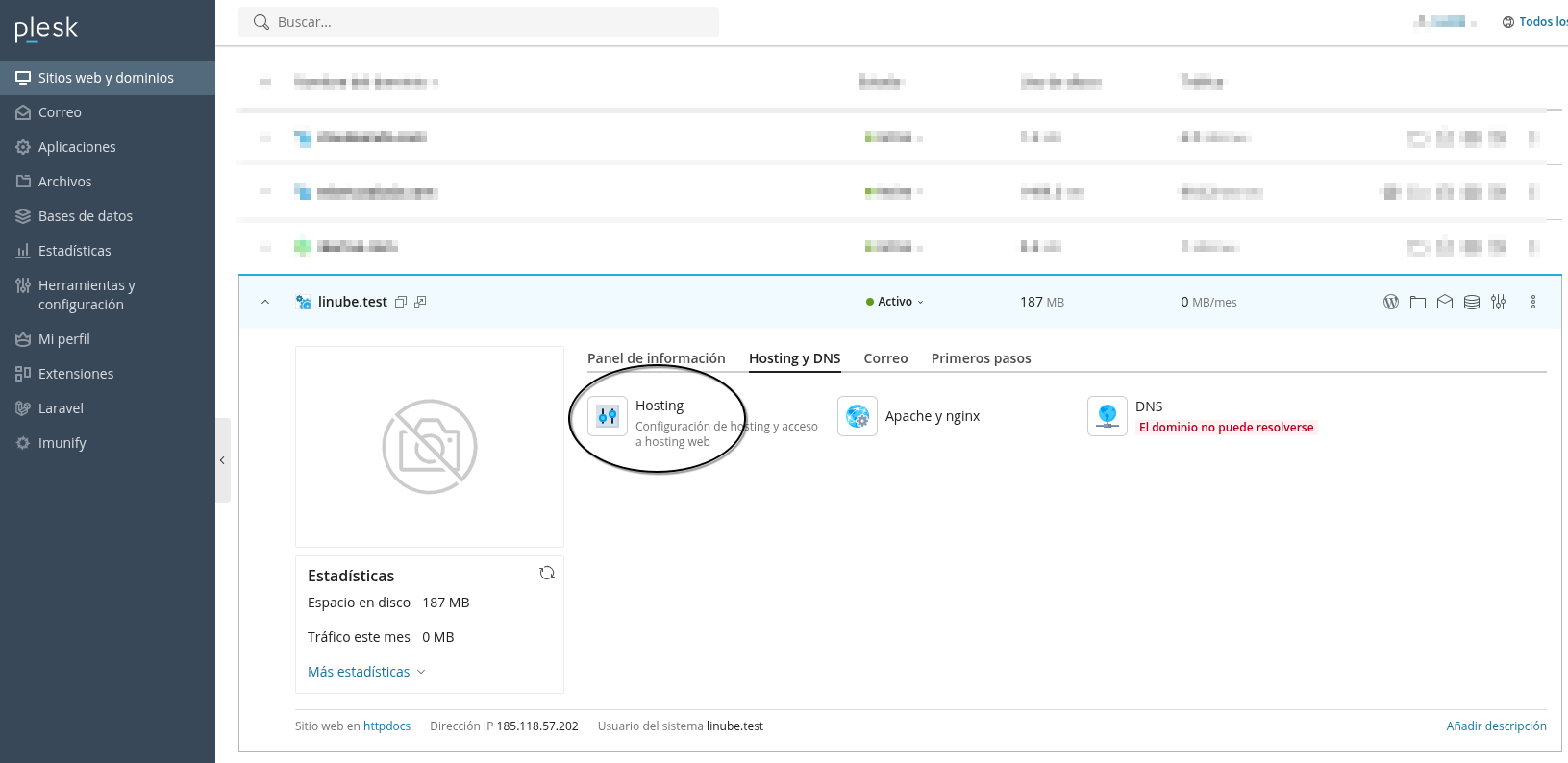Image resolution: width=1568 pixels, height=763 pixels.
Task: Click the linube.test domain name
Action: tap(353, 302)
